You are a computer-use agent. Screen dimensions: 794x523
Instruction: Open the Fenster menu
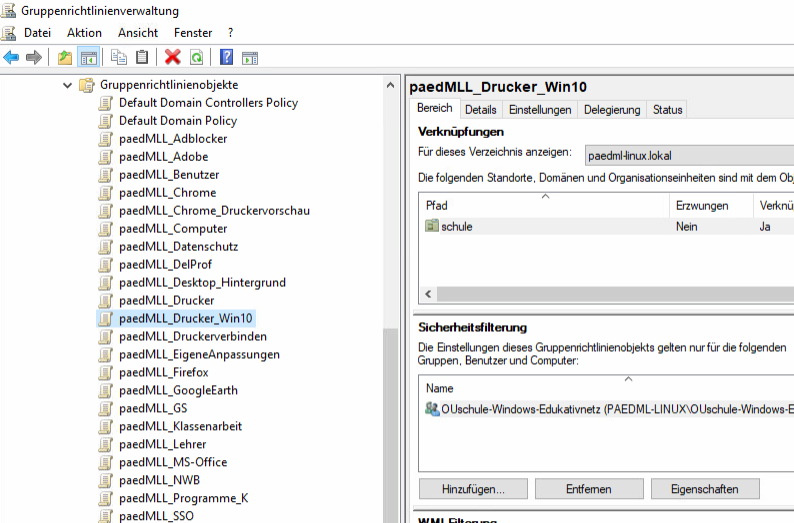click(x=193, y=33)
